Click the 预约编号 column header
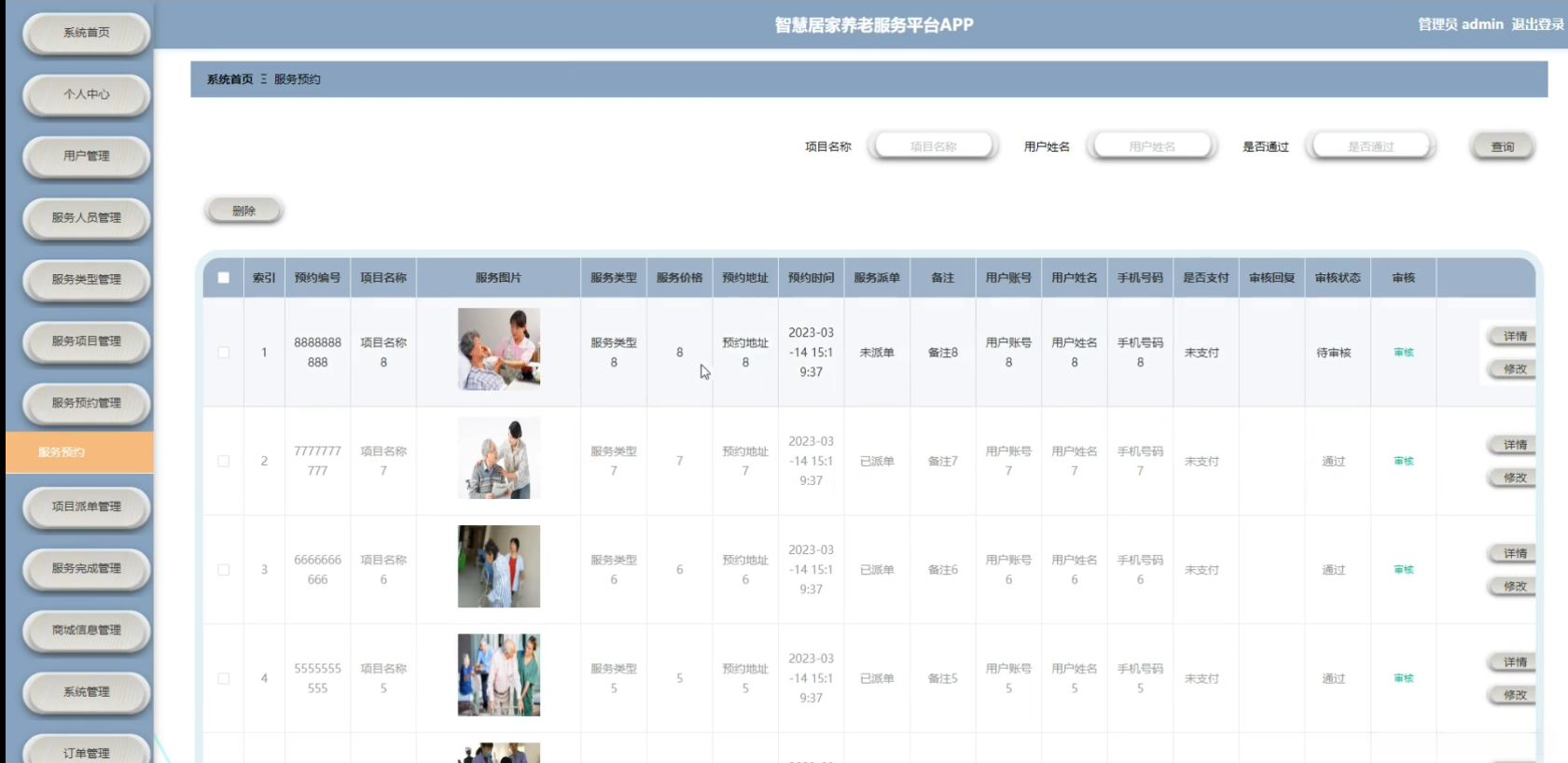Screen dimensions: 1568x763 click(317, 278)
